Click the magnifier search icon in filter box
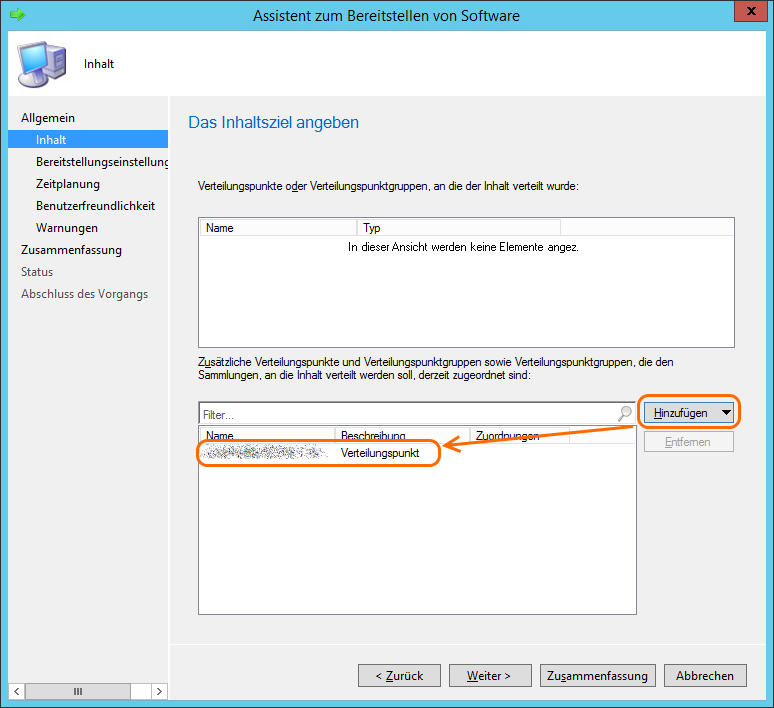 click(x=625, y=413)
